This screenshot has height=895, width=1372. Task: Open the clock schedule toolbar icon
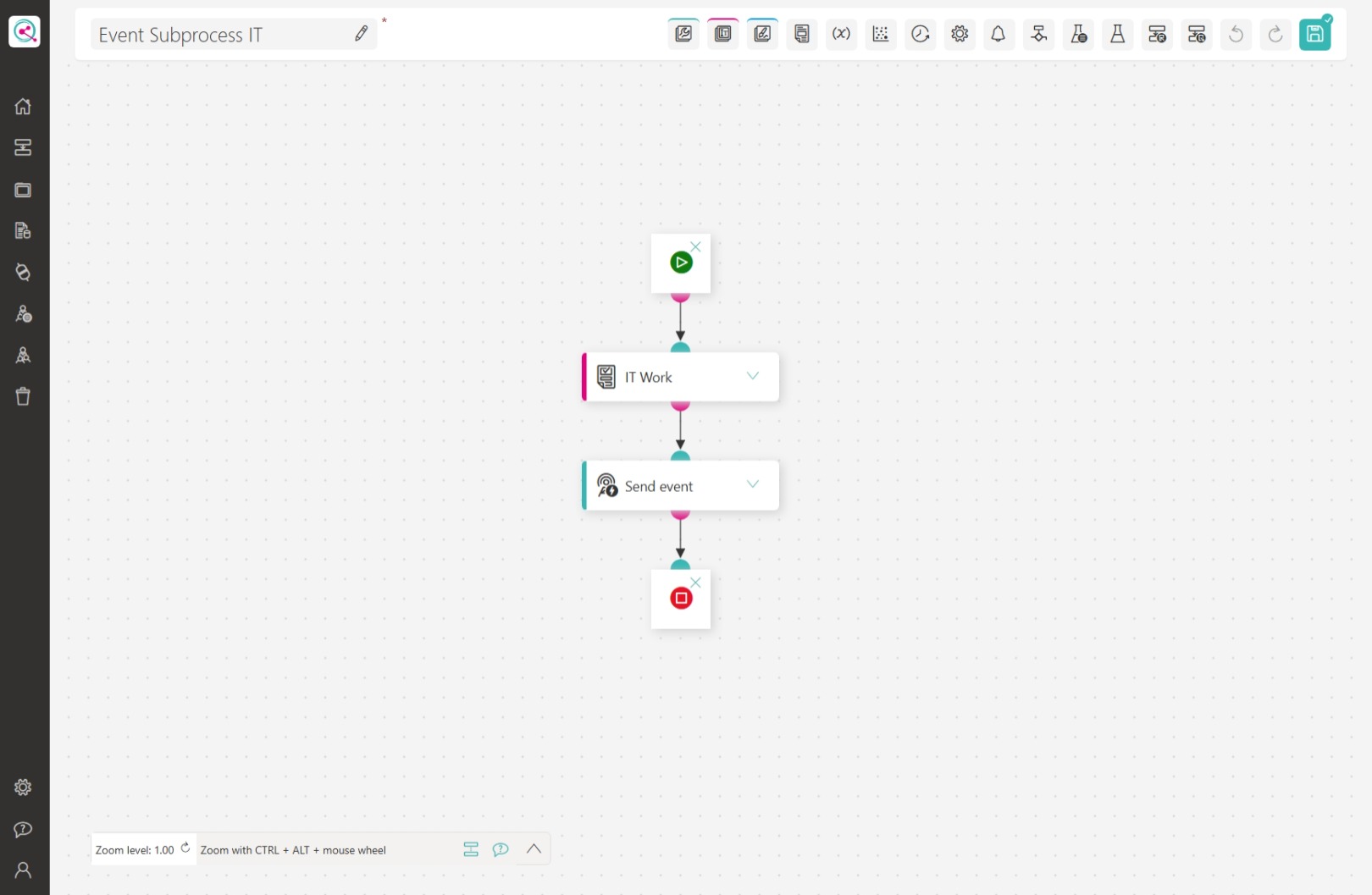tap(920, 34)
